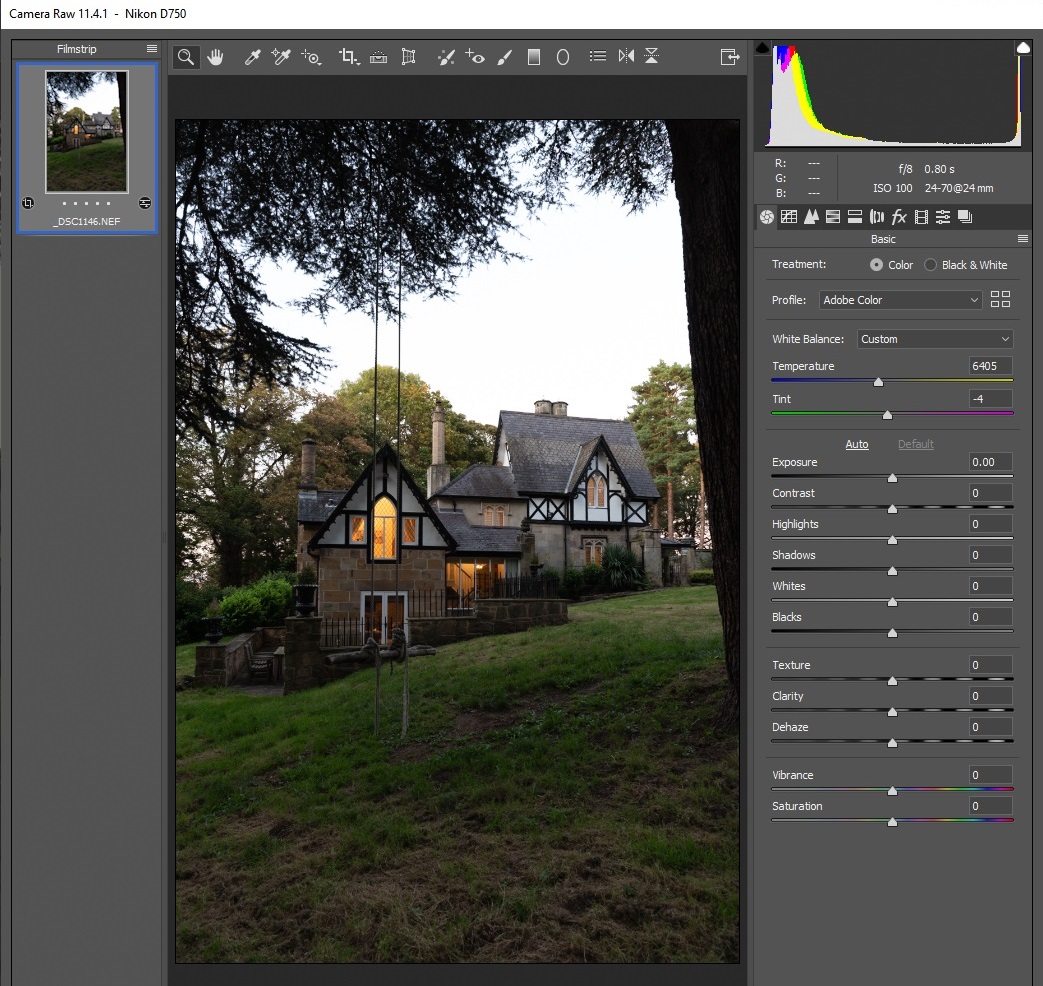The image size is (1043, 986).
Task: Select the Red Eye Removal tool
Action: click(x=475, y=57)
